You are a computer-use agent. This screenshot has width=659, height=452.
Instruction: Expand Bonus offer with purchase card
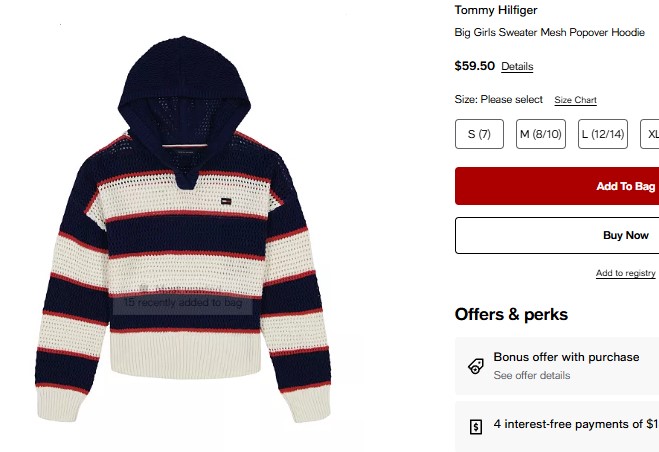[557, 366]
